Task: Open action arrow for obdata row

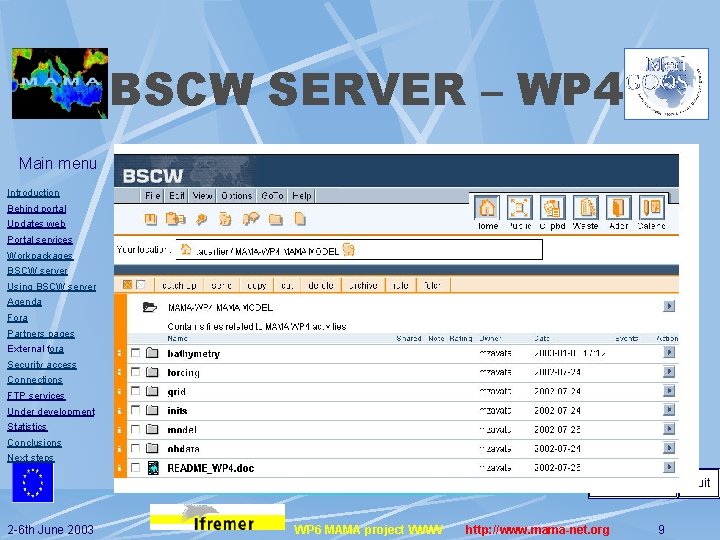Action: tap(669, 448)
